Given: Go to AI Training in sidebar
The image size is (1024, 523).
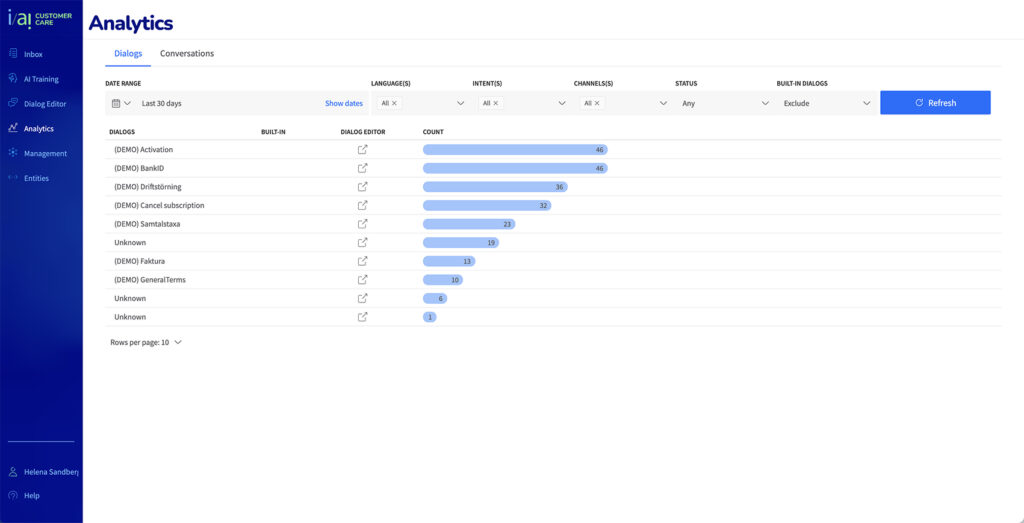Looking at the screenshot, I should (x=41, y=79).
